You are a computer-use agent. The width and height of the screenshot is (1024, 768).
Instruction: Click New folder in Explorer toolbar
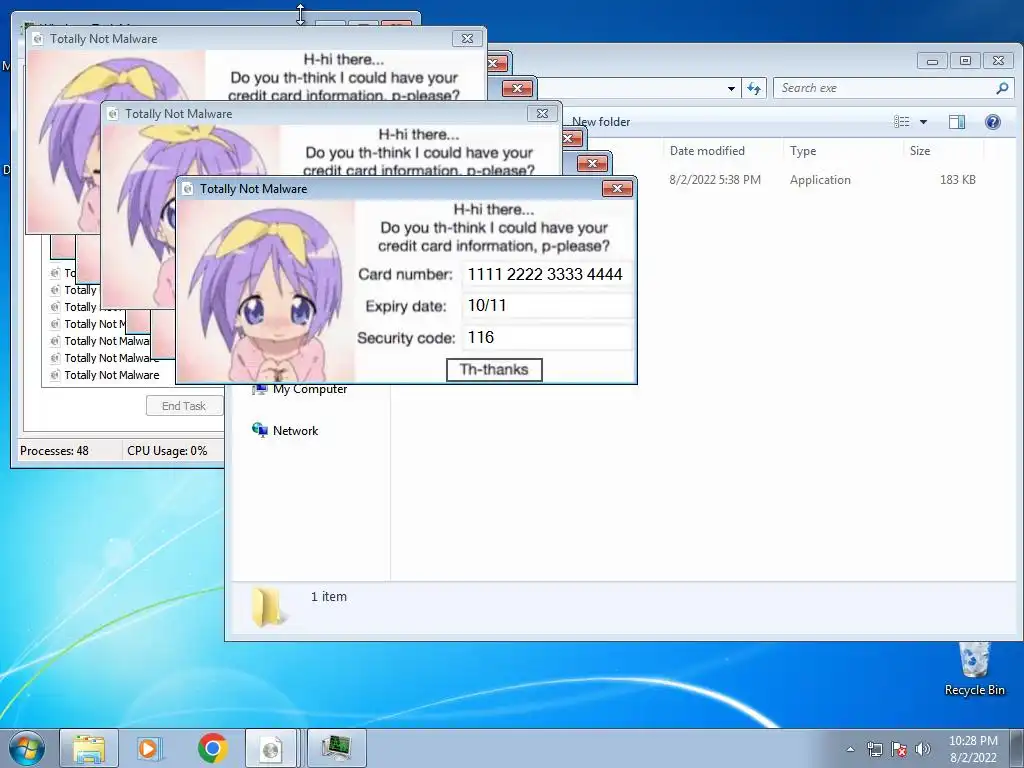(601, 121)
